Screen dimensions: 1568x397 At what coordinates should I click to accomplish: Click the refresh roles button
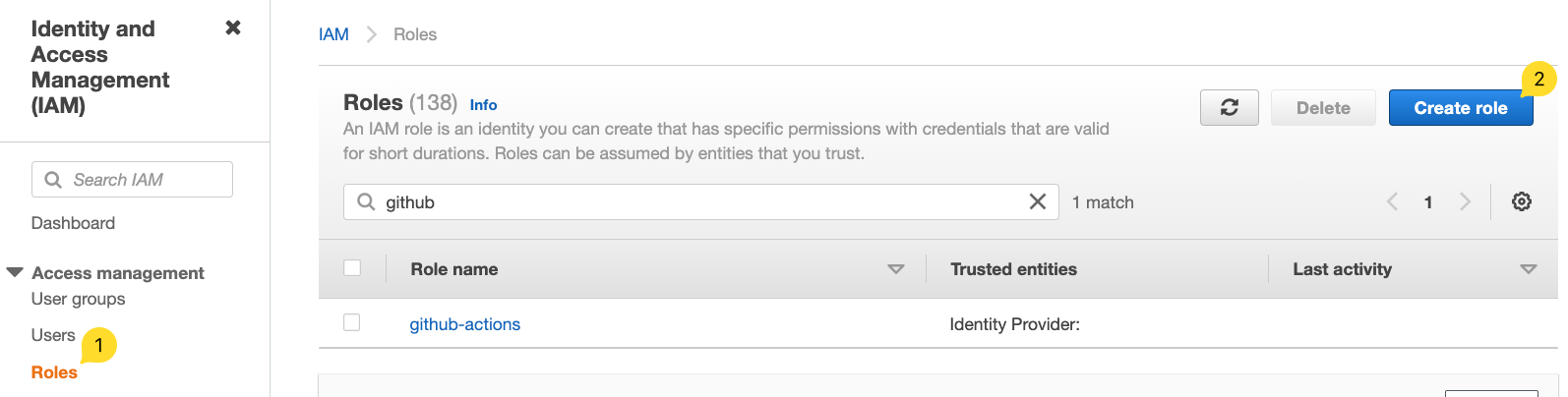[x=1229, y=108]
